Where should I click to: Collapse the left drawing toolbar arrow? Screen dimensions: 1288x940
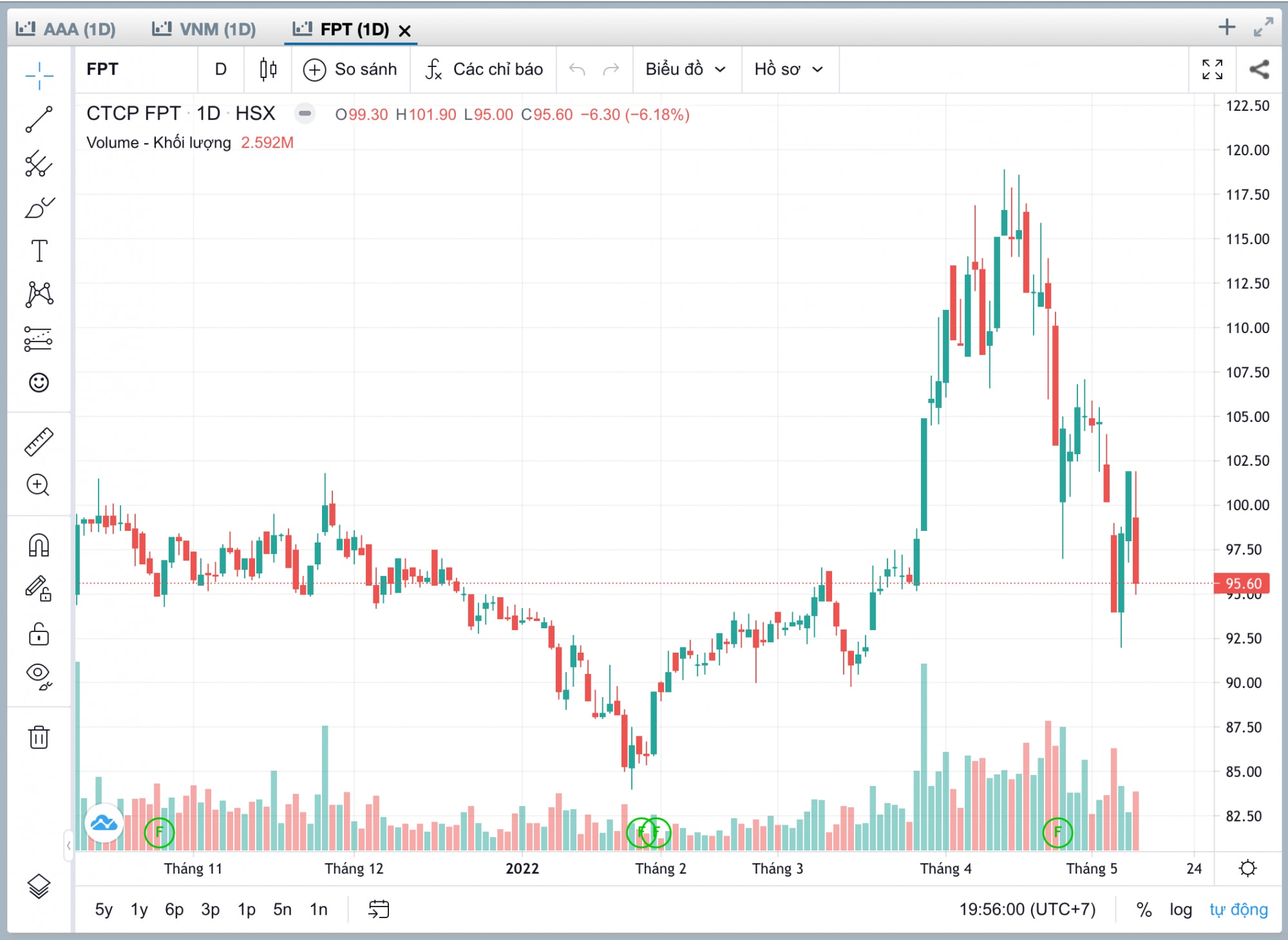[68, 845]
